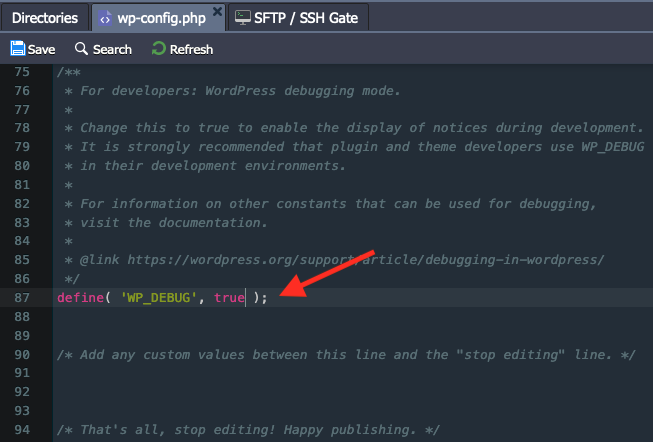The height and width of the screenshot is (442, 653).
Task: Click the '/**' comment opener on line 75
Action: pyautogui.click(x=69, y=72)
